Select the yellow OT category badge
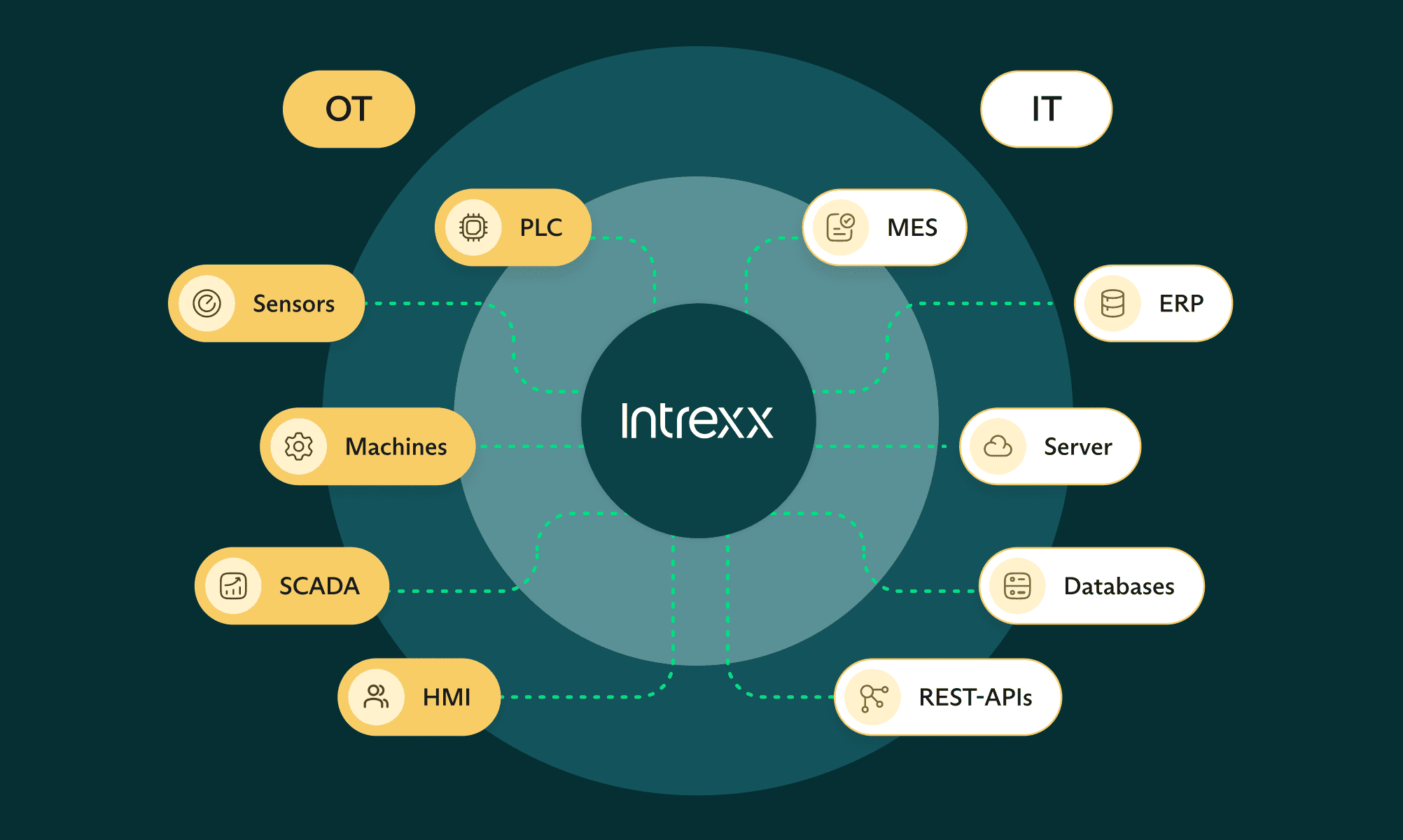The height and width of the screenshot is (840, 1403). [x=349, y=109]
